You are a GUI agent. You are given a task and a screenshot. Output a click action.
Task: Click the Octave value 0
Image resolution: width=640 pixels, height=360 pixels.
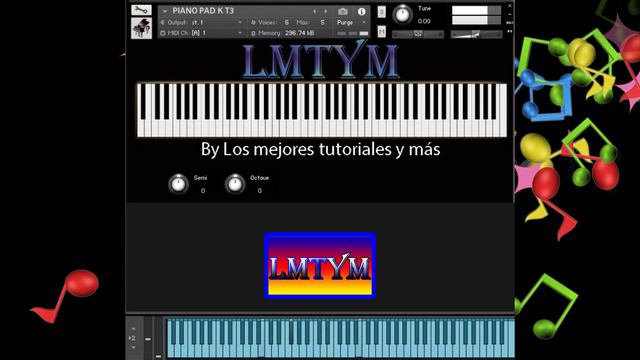click(x=260, y=191)
